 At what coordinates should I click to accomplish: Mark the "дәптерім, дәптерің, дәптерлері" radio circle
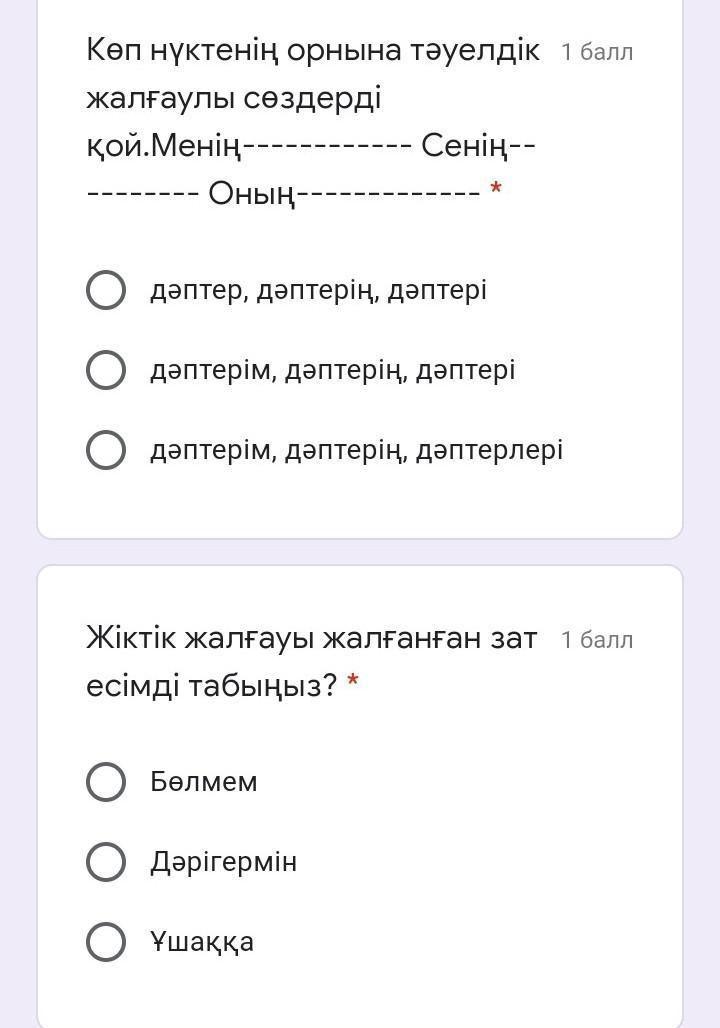[x=106, y=450]
